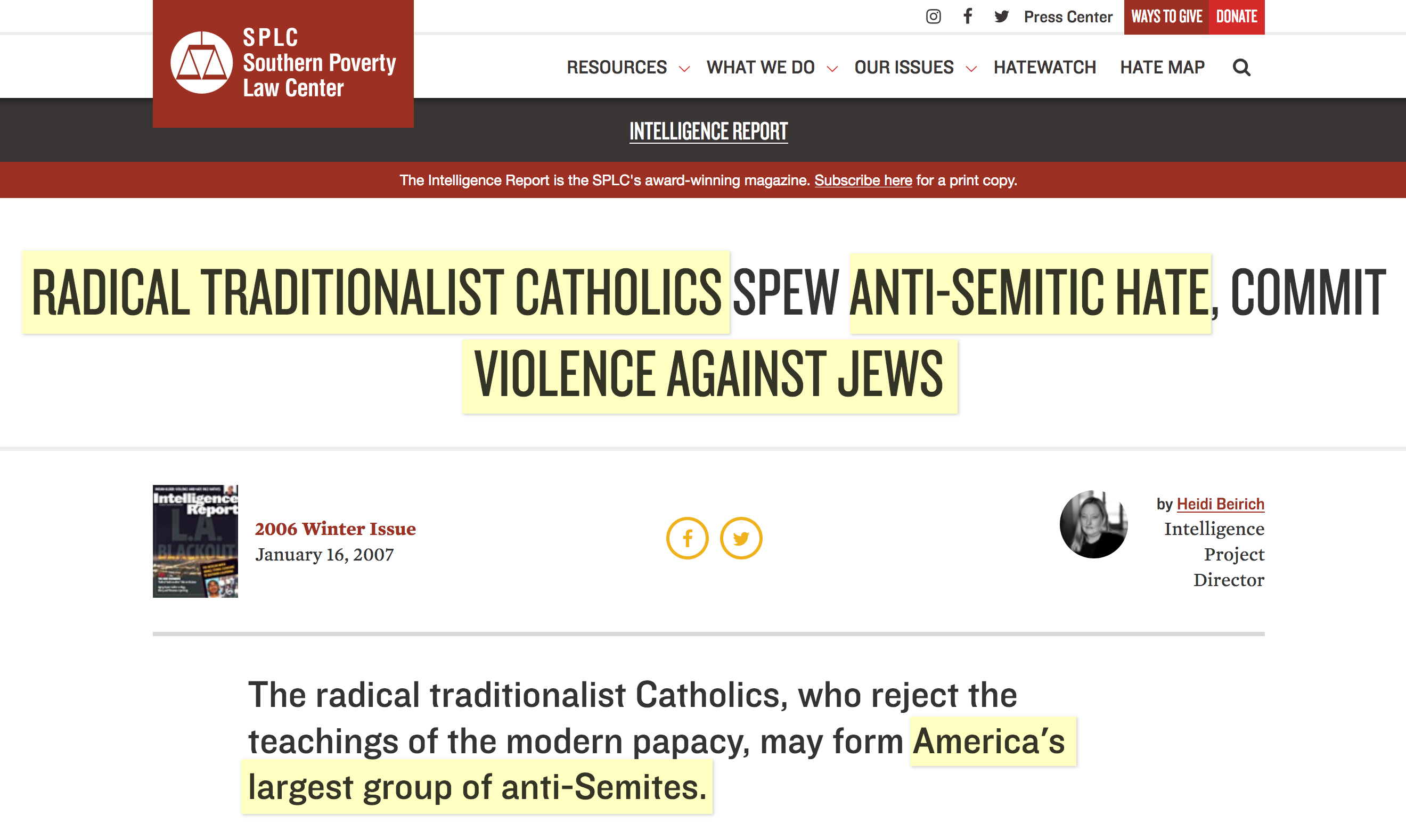This screenshot has width=1406, height=840.
Task: Share article via circular Twitter icon
Action: point(741,538)
